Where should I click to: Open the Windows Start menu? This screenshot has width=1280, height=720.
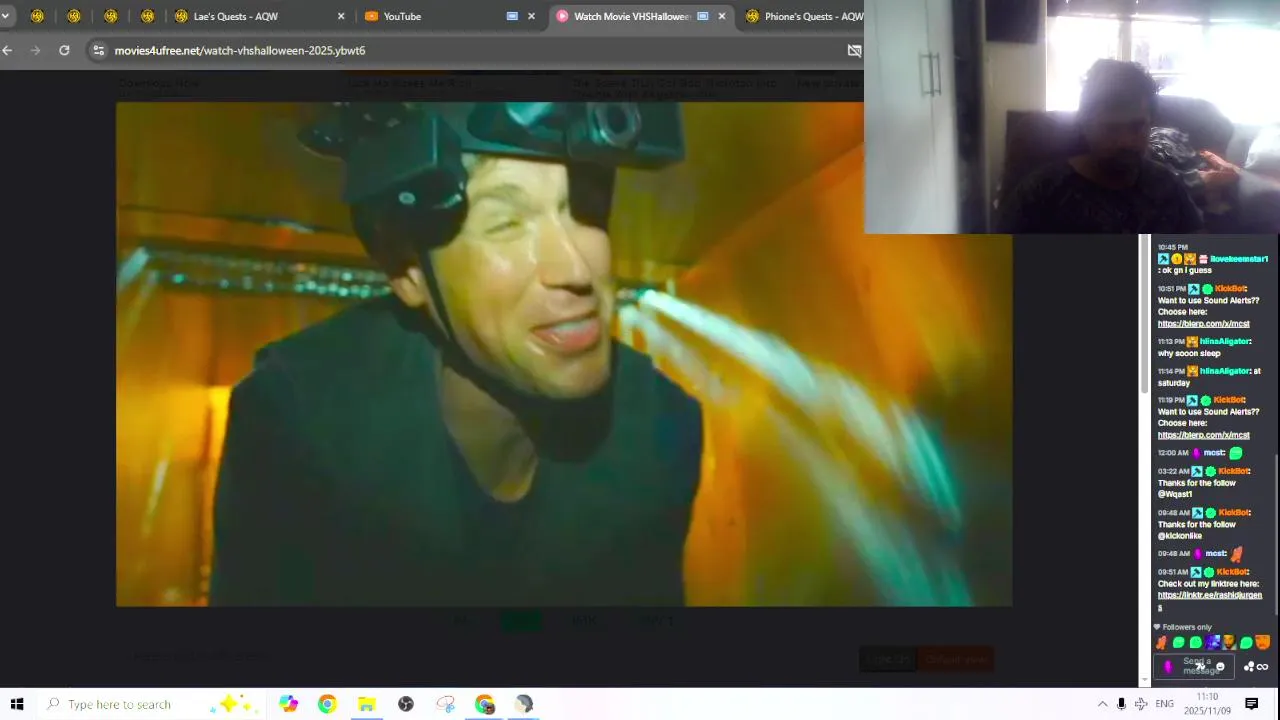coord(16,704)
